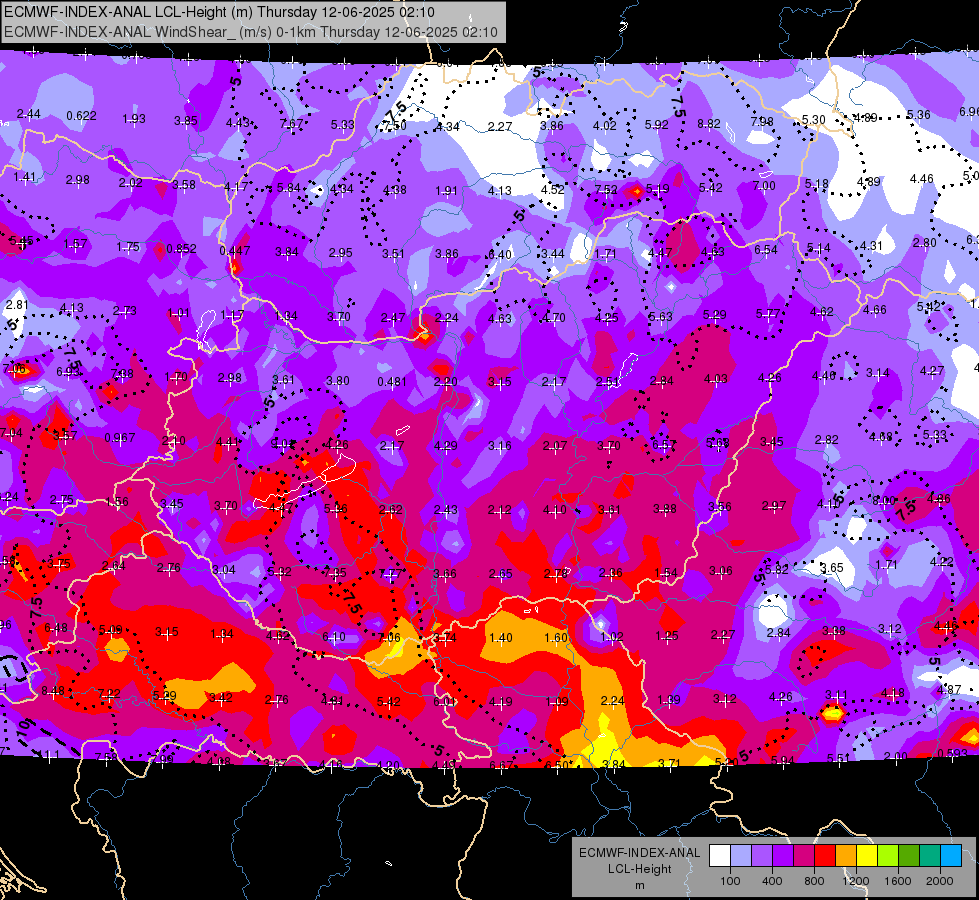The width and height of the screenshot is (979, 900).
Task: Click the sky blue legend swatch
Action: [x=951, y=855]
